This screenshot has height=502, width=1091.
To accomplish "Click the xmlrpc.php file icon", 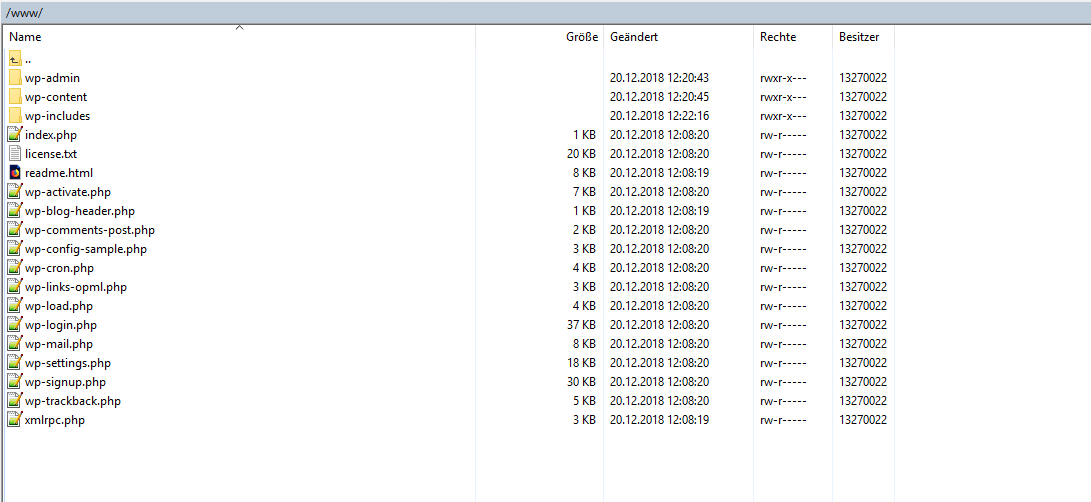I will (x=15, y=420).
